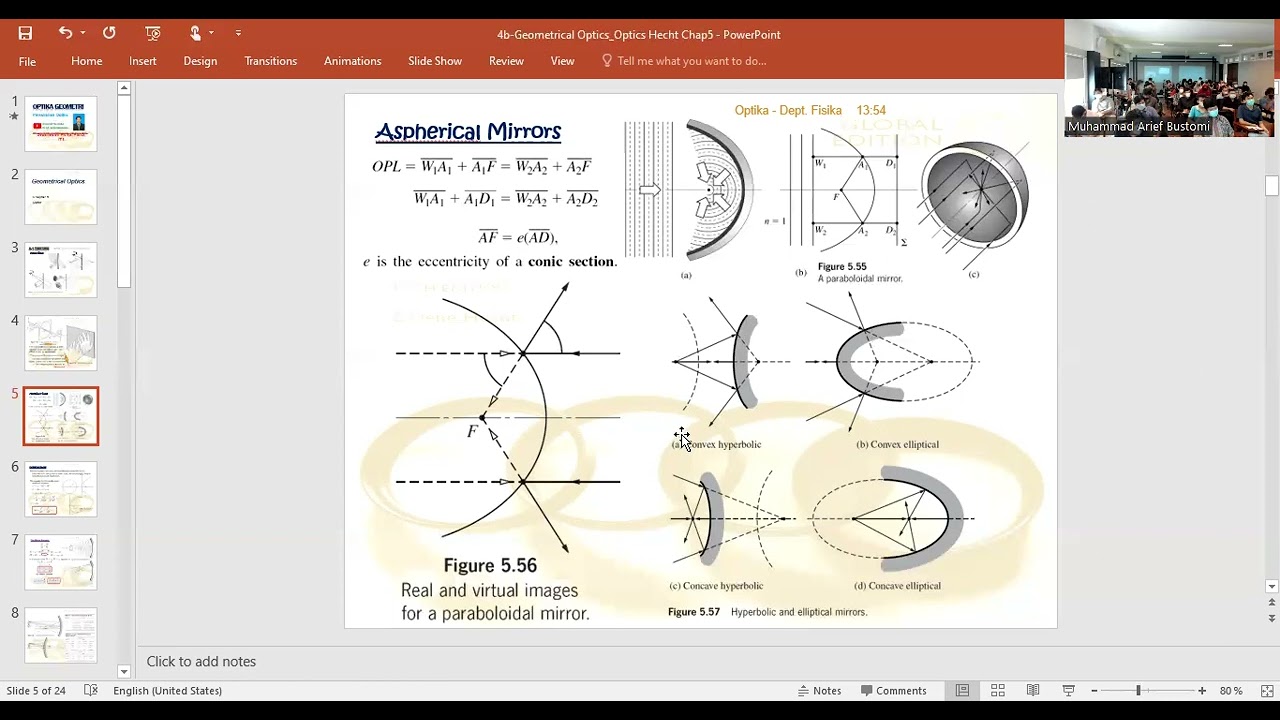The image size is (1280, 720).
Task: Click the Next Slide double-arrow button
Action: 1272,618
